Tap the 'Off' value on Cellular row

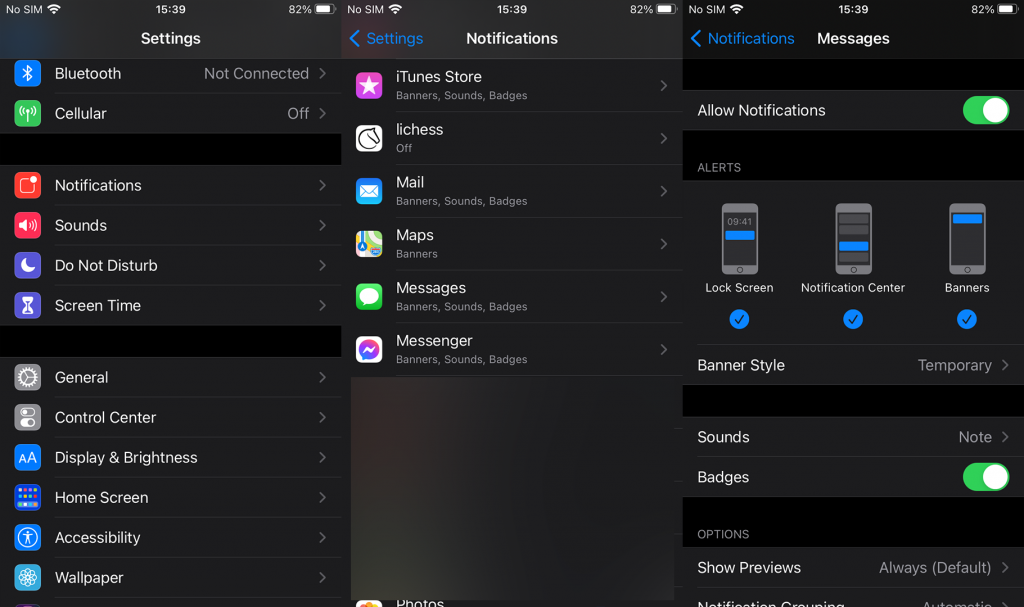point(298,114)
